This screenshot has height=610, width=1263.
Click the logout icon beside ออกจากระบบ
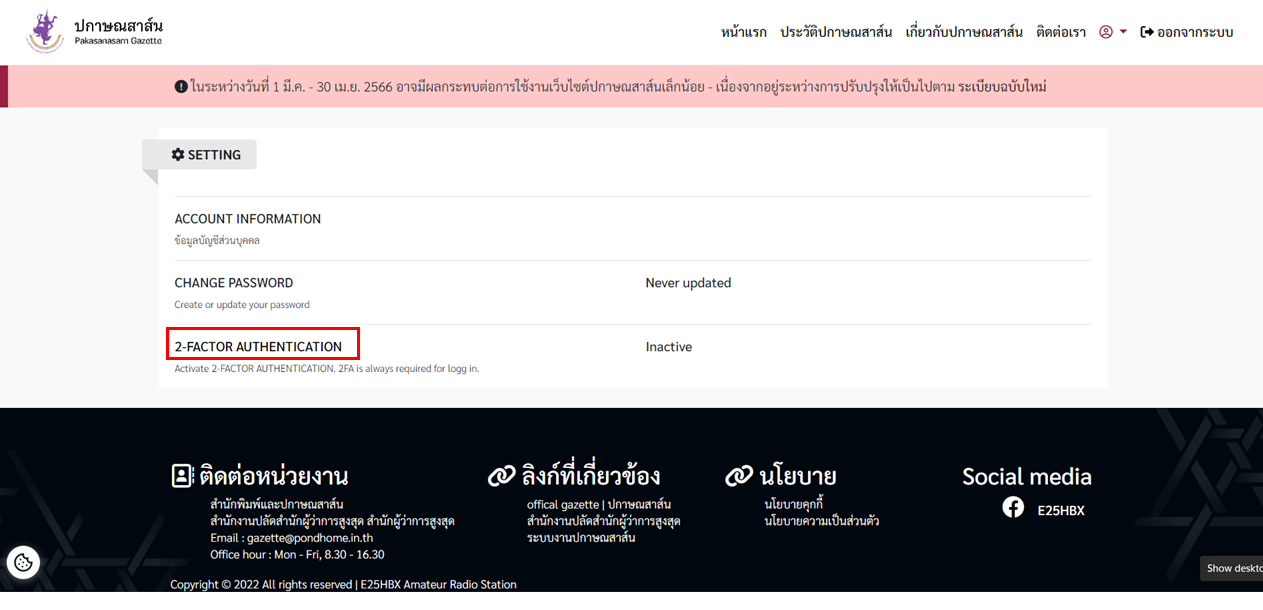(x=1146, y=31)
